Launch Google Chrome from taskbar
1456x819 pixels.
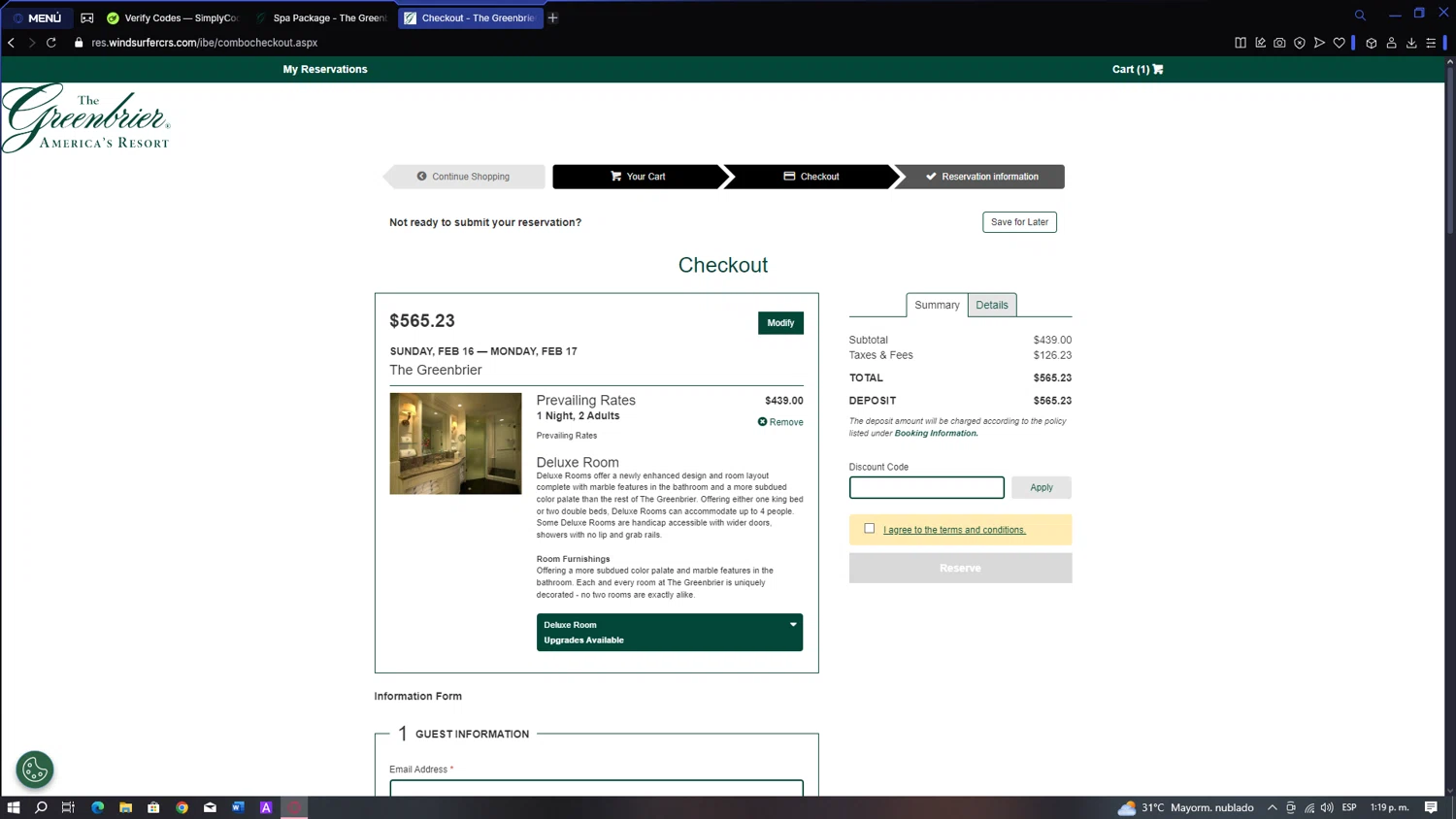(x=182, y=807)
